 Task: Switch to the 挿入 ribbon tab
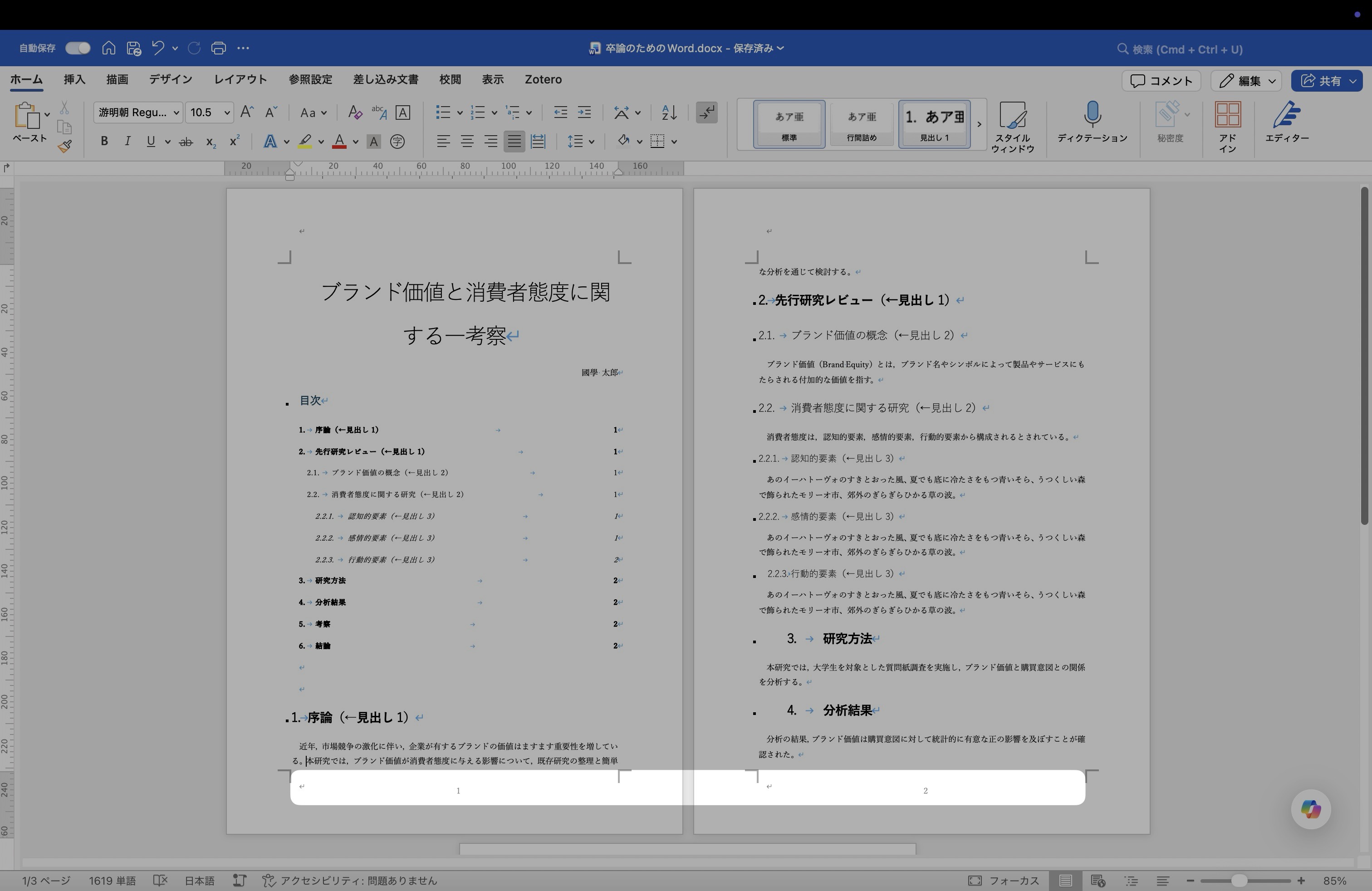point(74,79)
